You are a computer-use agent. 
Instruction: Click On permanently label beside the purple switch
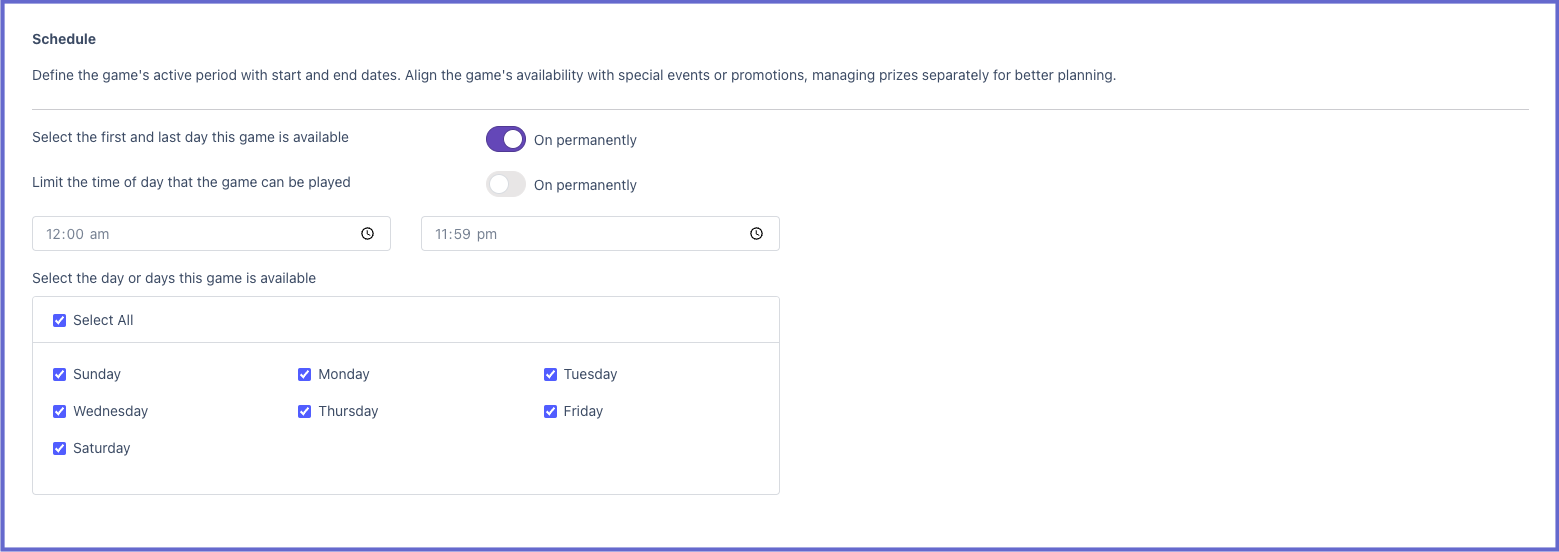(585, 140)
